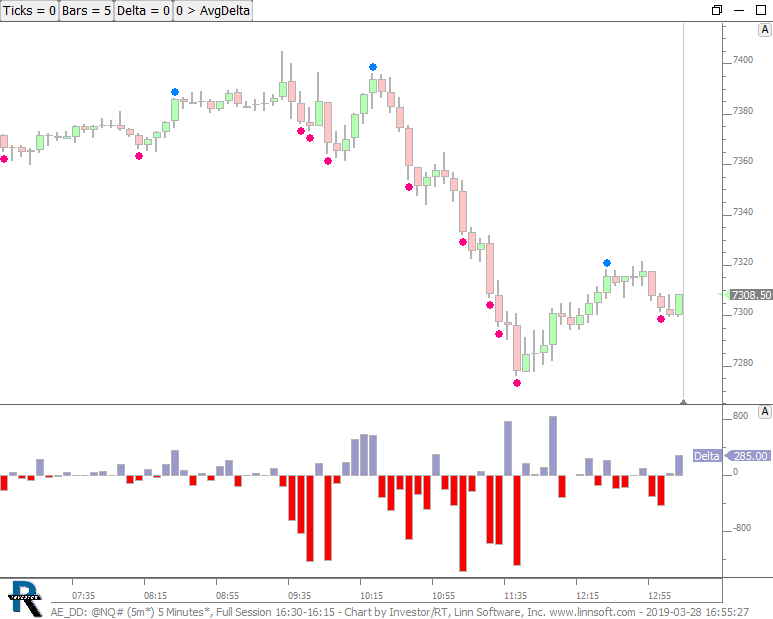Image resolution: width=773 pixels, height=619 pixels.
Task: Click the 09:35 time axis label
Action: [x=300, y=593]
